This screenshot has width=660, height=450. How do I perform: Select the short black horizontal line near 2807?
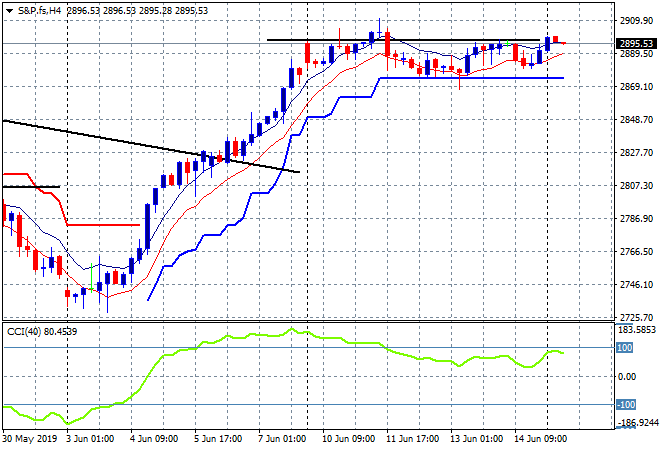31,186
